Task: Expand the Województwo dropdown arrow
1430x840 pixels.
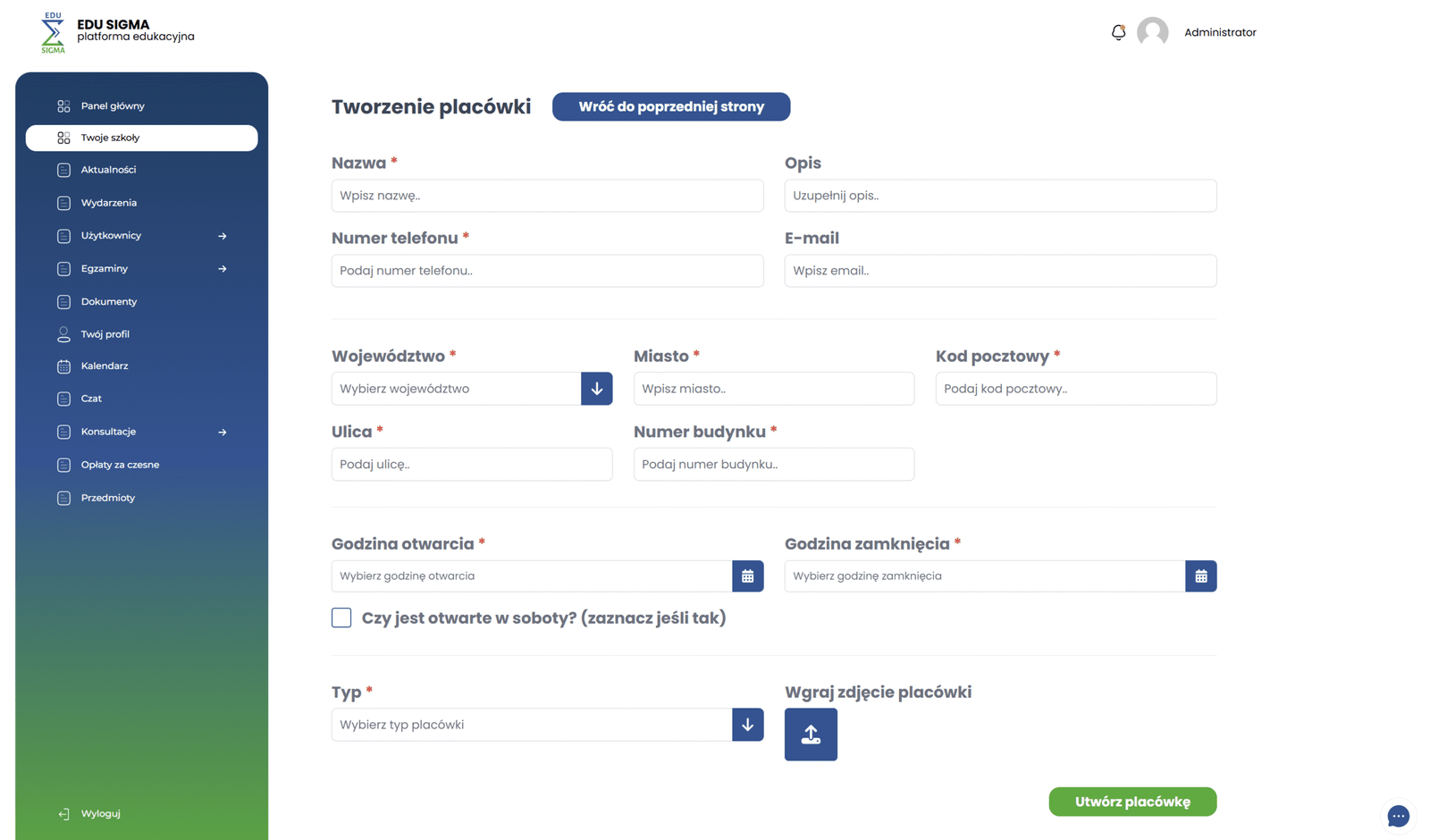Action: 596,389
